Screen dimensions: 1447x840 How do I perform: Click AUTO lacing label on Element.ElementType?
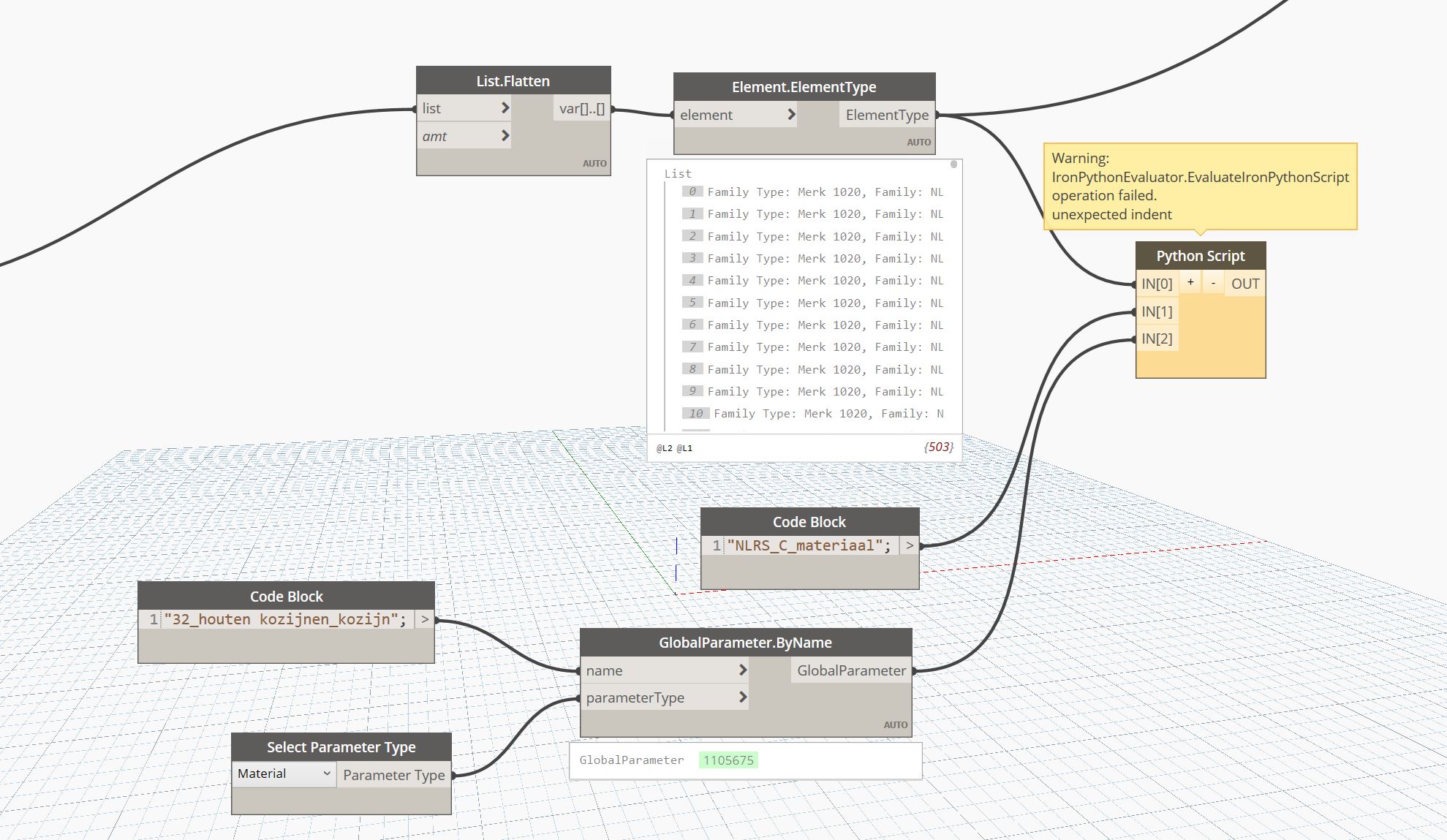pyautogui.click(x=919, y=142)
